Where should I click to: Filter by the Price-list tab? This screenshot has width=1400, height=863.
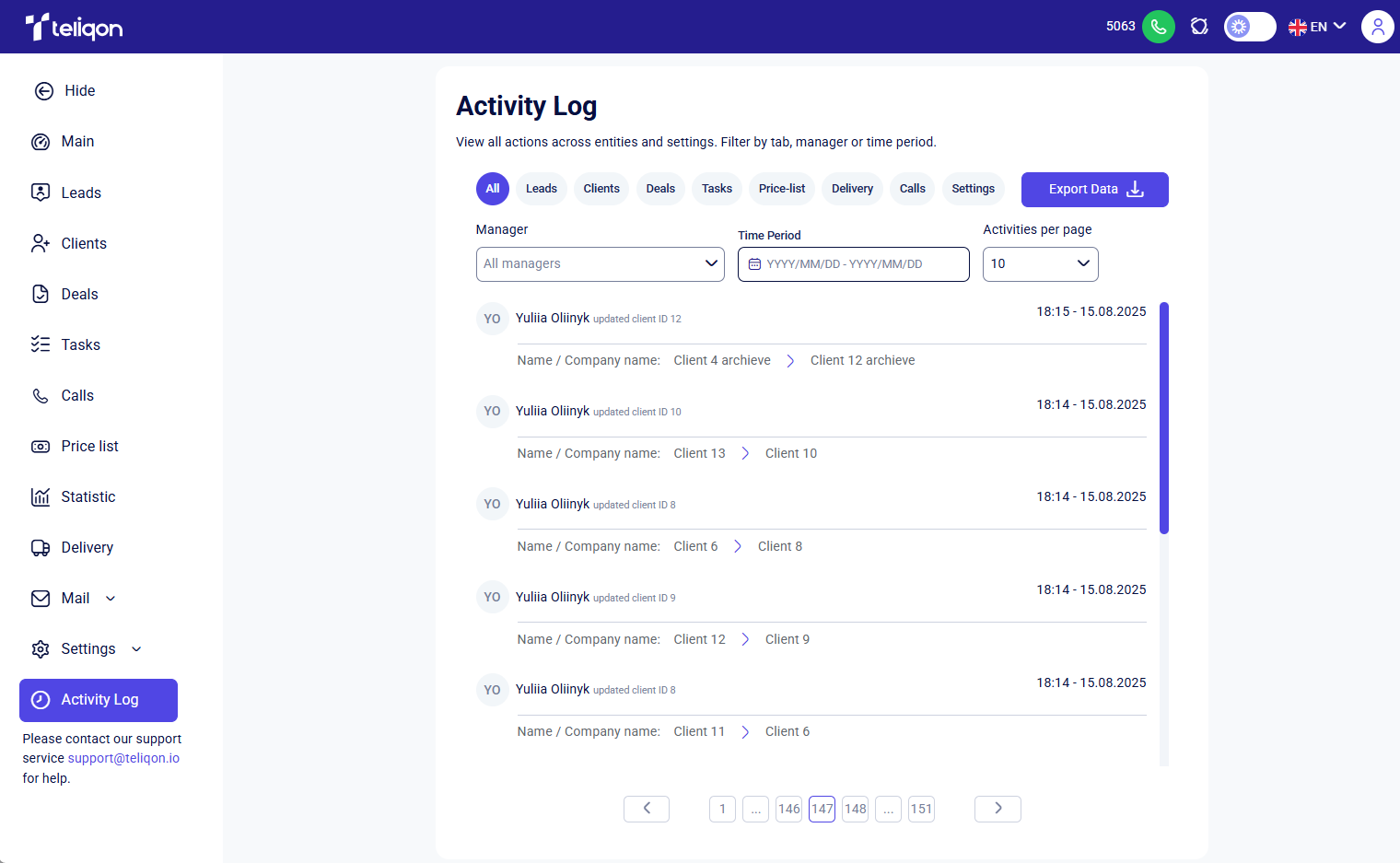coord(782,189)
